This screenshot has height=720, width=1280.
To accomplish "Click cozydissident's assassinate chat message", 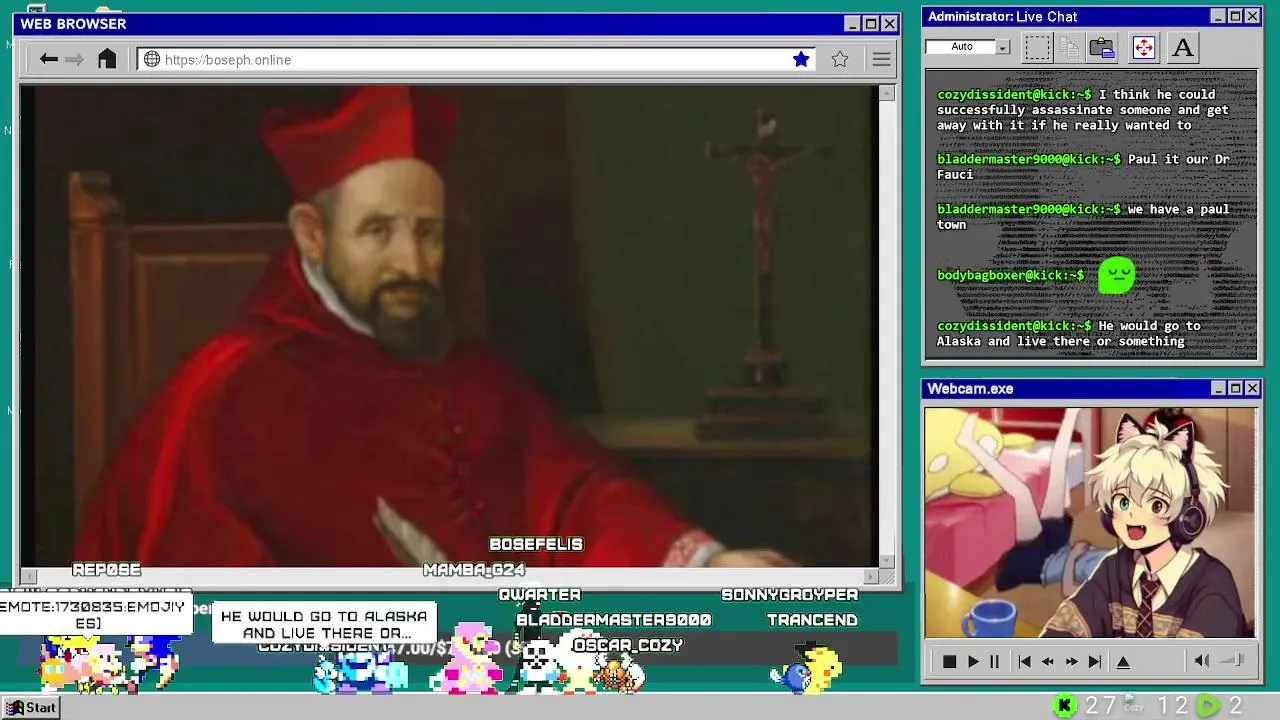I will coord(1083,109).
